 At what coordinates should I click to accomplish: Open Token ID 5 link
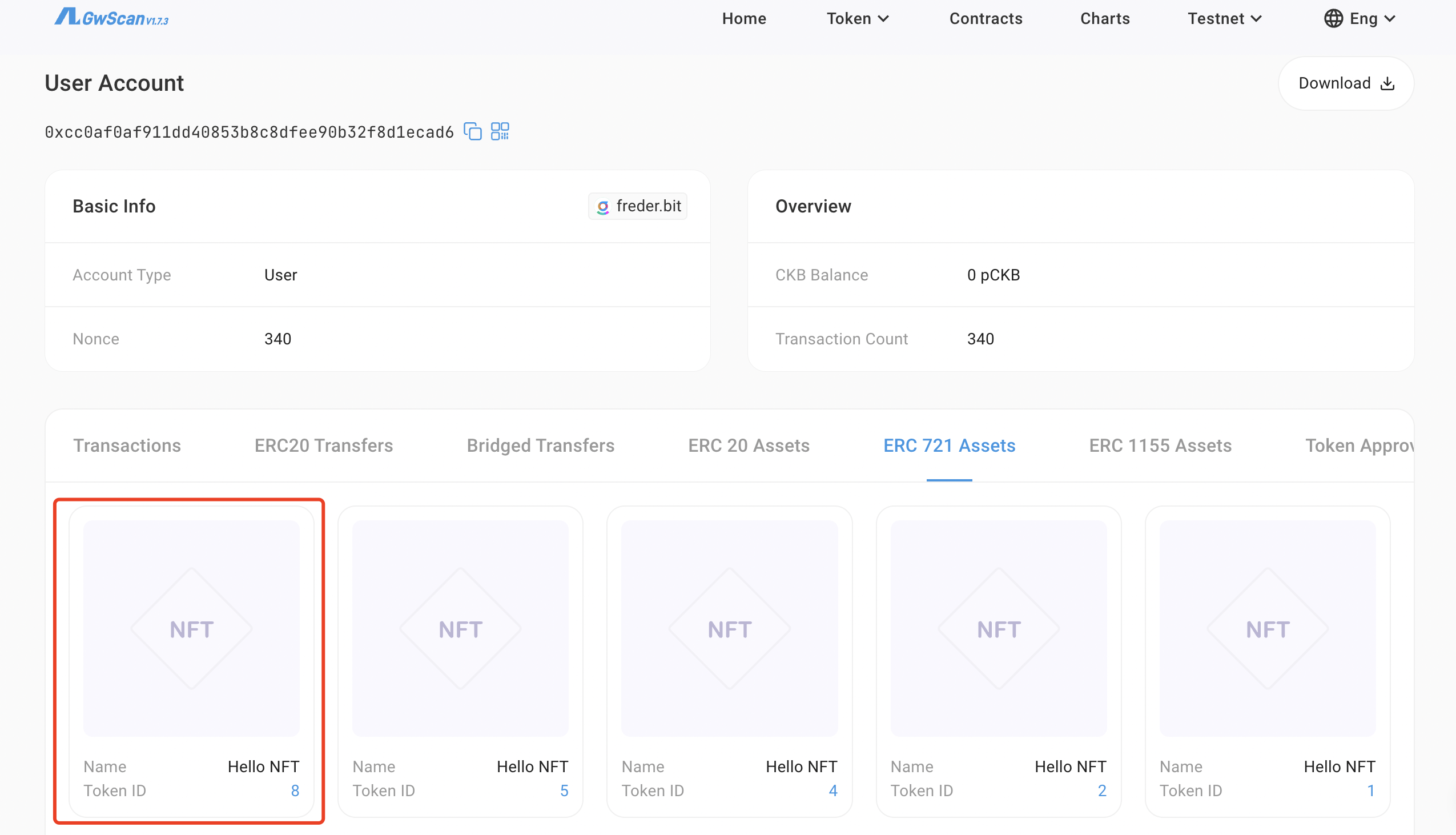pyautogui.click(x=564, y=790)
